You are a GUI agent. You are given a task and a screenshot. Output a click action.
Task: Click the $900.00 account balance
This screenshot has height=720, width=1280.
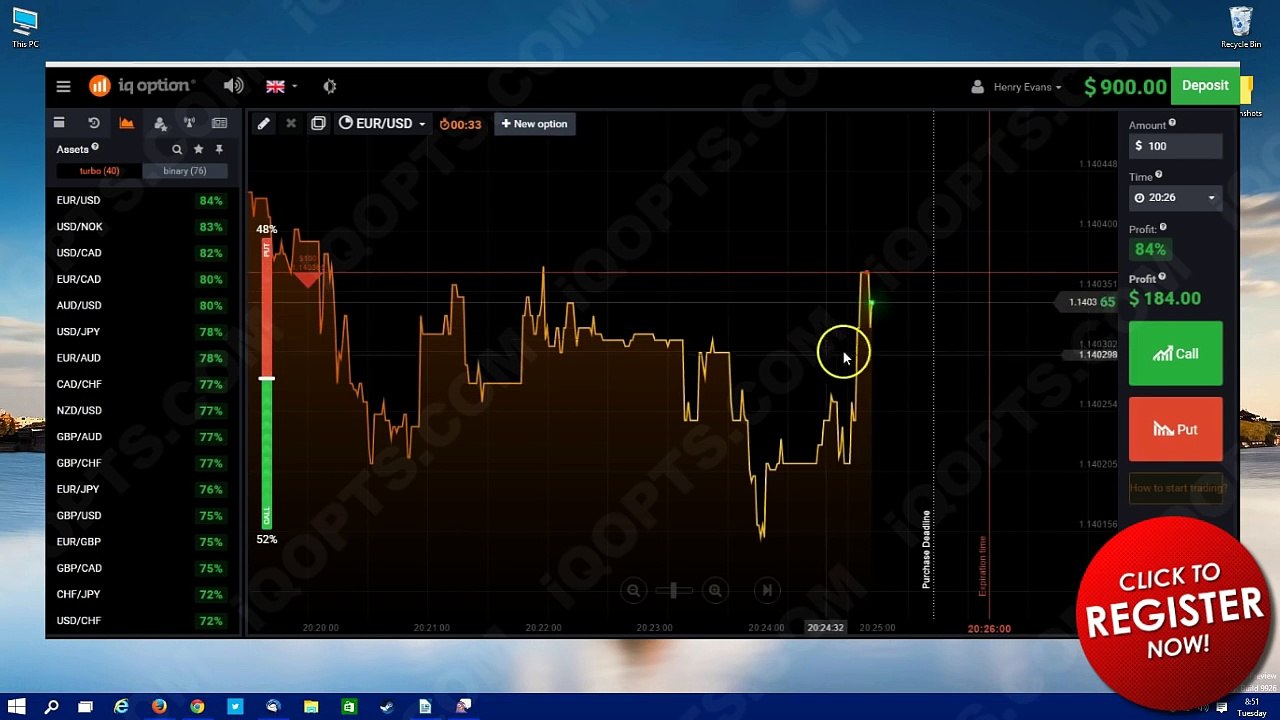click(1125, 87)
